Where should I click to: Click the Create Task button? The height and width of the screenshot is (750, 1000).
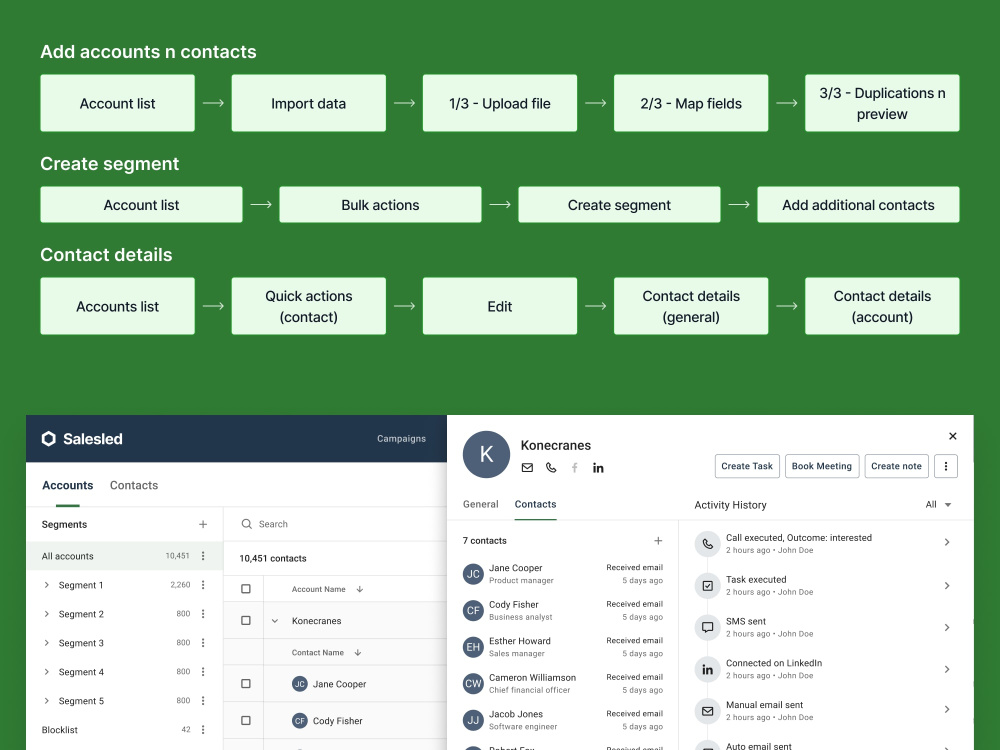[747, 466]
